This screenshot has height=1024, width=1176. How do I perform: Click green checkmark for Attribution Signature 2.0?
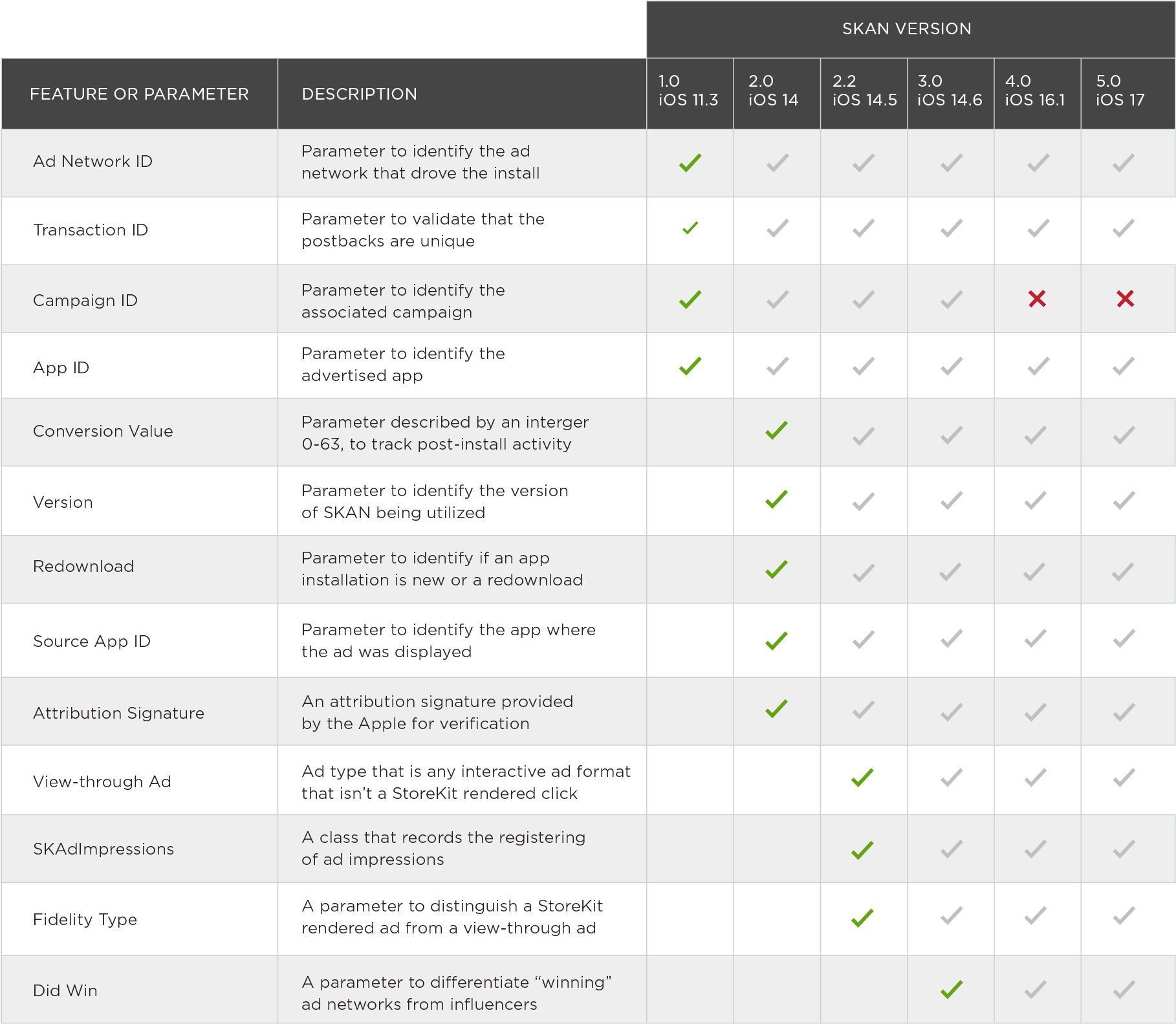[776, 709]
